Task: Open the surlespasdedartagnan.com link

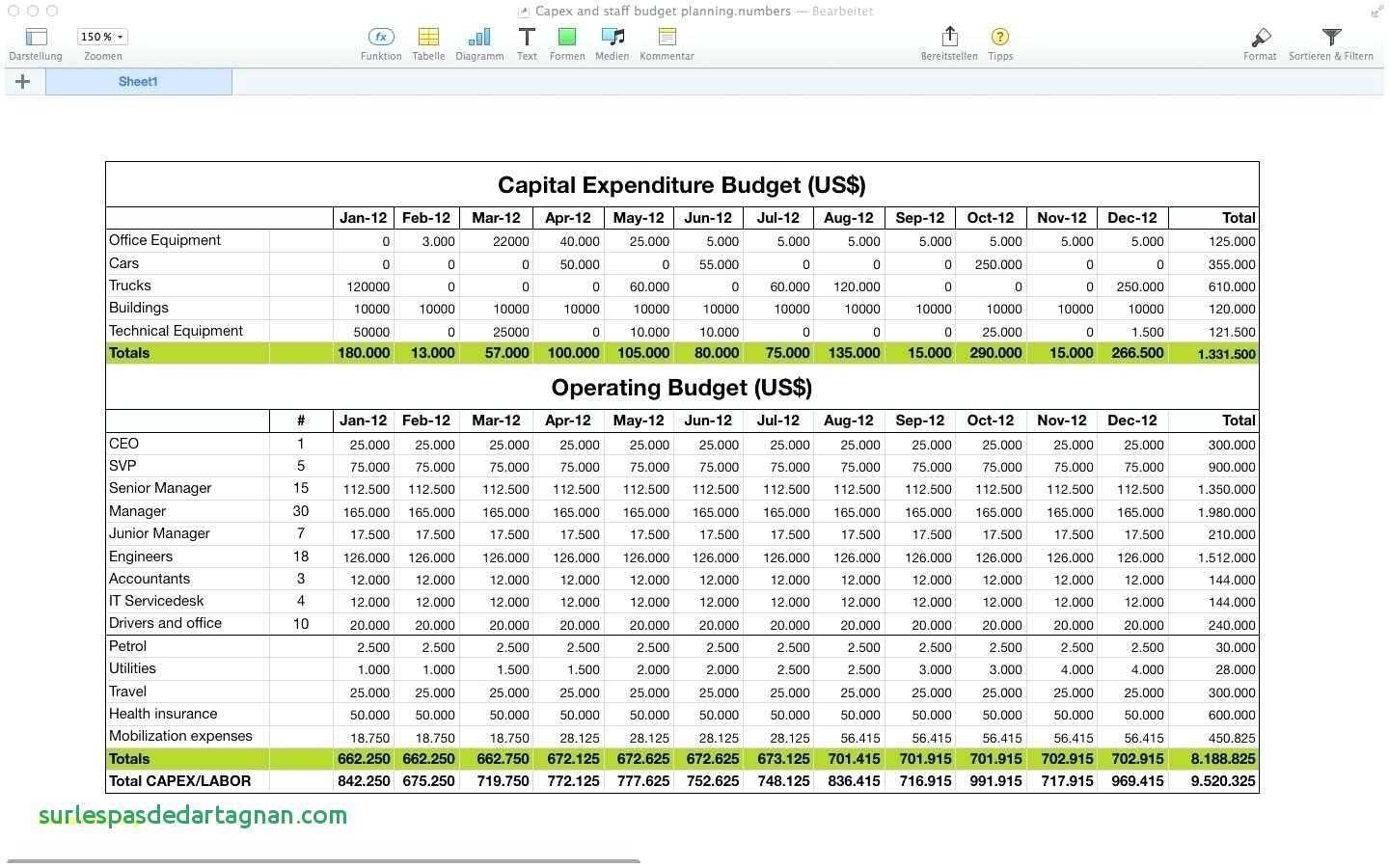Action: (193, 815)
